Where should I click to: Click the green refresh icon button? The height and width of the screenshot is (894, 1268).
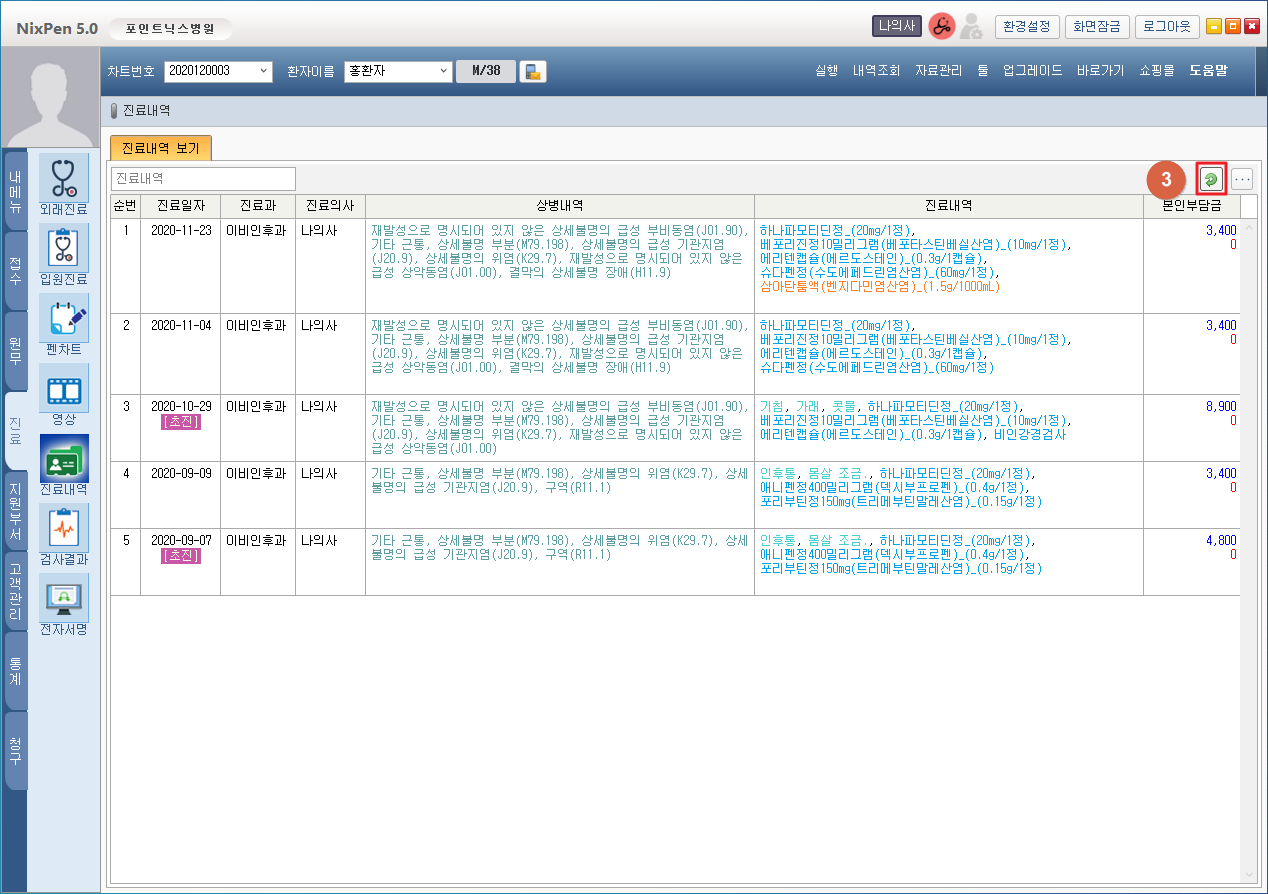(1211, 179)
